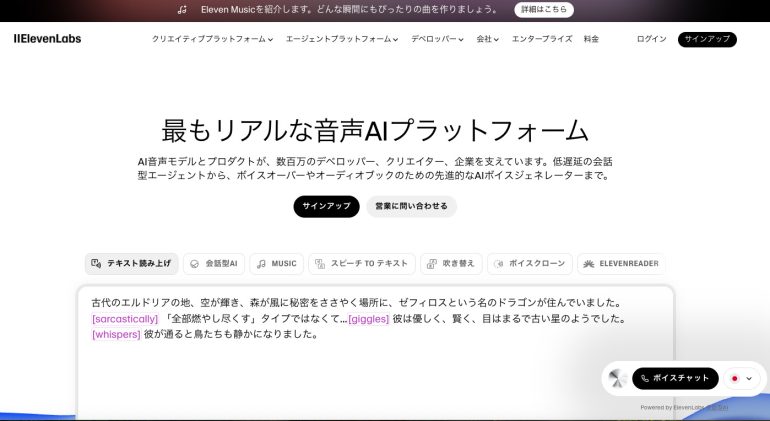Expand 会社 menu
Screen dimensions: 770x421
pyautogui.click(x=487, y=39)
